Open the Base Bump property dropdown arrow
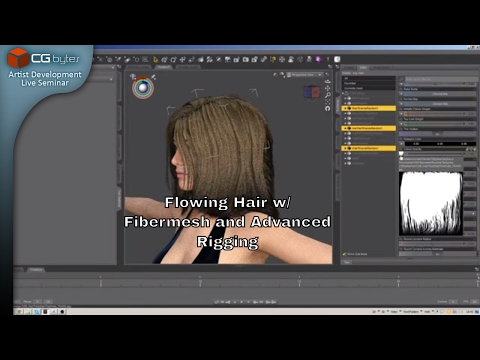Image resolution: width=480 pixels, height=360 pixels. pyautogui.click(x=401, y=94)
